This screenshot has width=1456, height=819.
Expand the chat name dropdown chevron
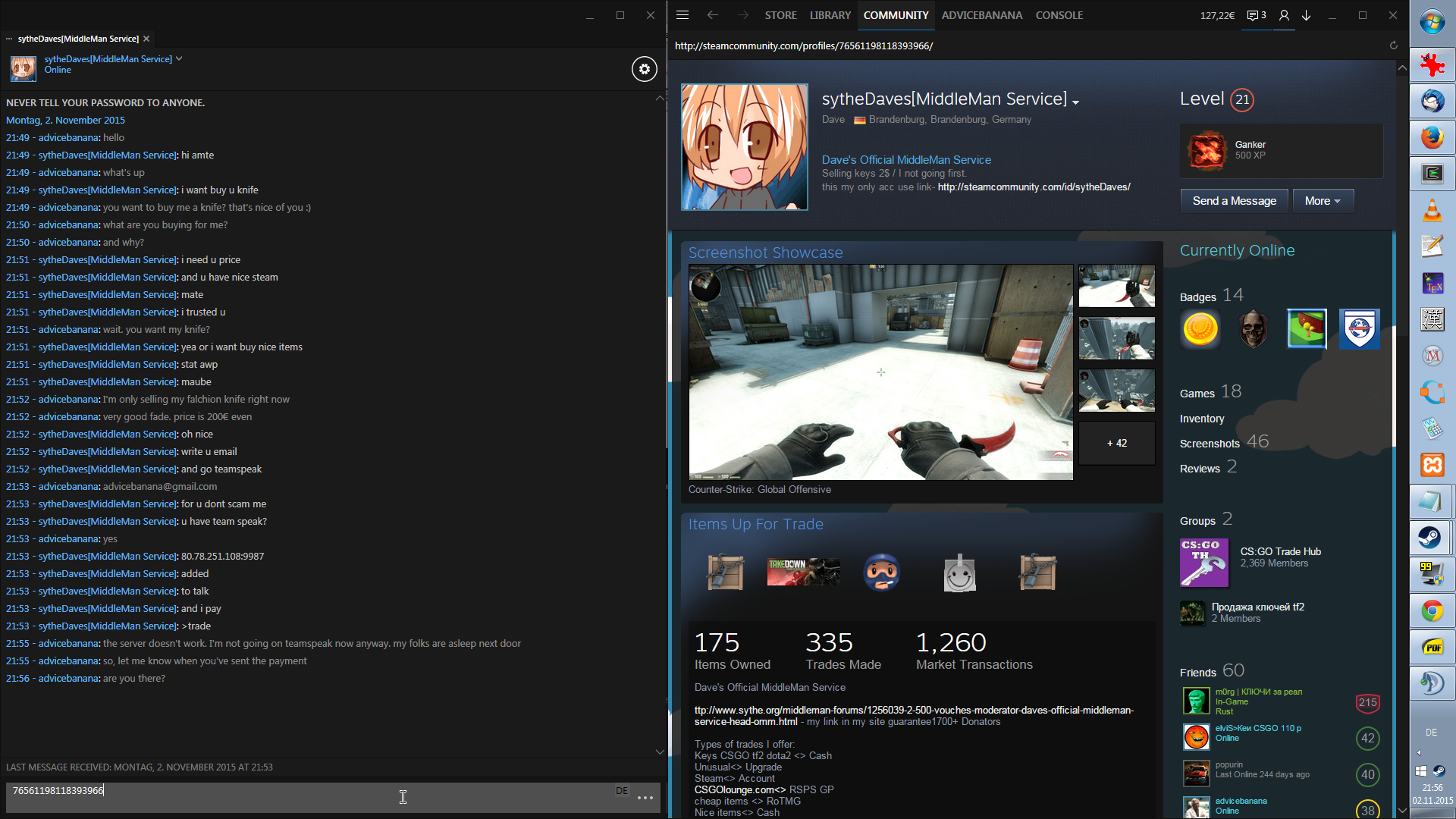point(179,58)
